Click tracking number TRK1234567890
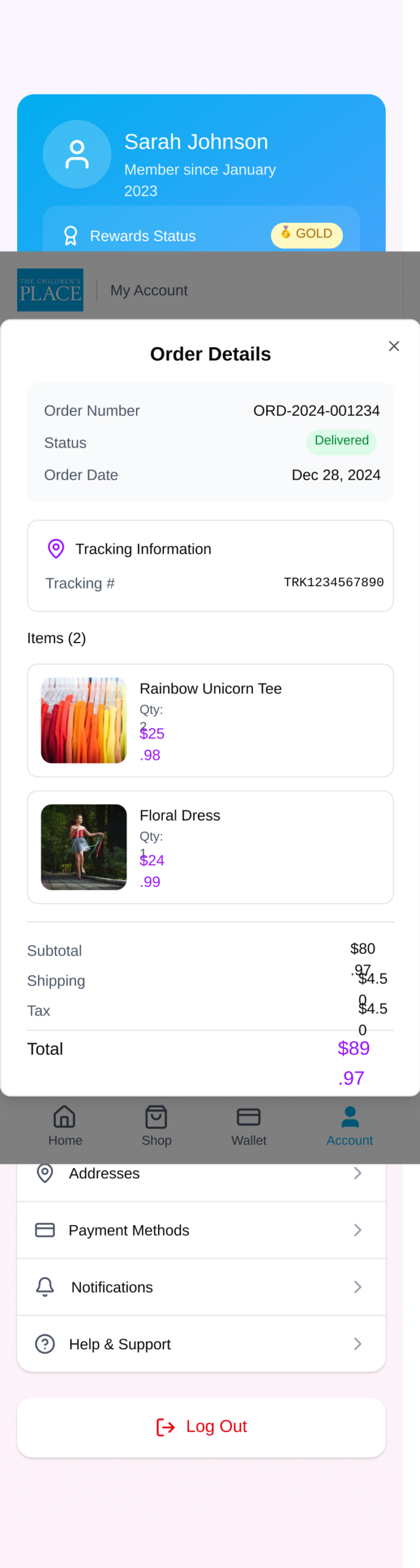 coord(334,582)
